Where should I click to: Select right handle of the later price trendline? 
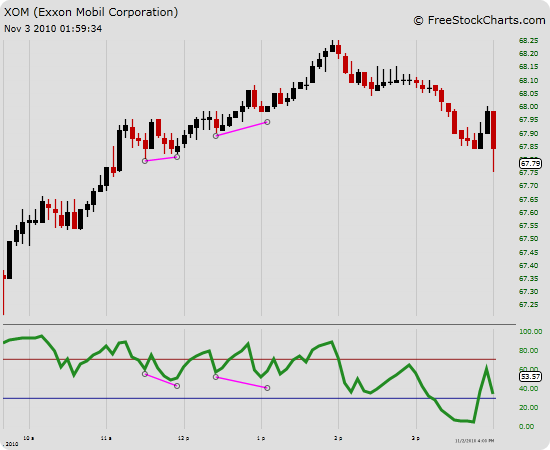click(x=267, y=122)
